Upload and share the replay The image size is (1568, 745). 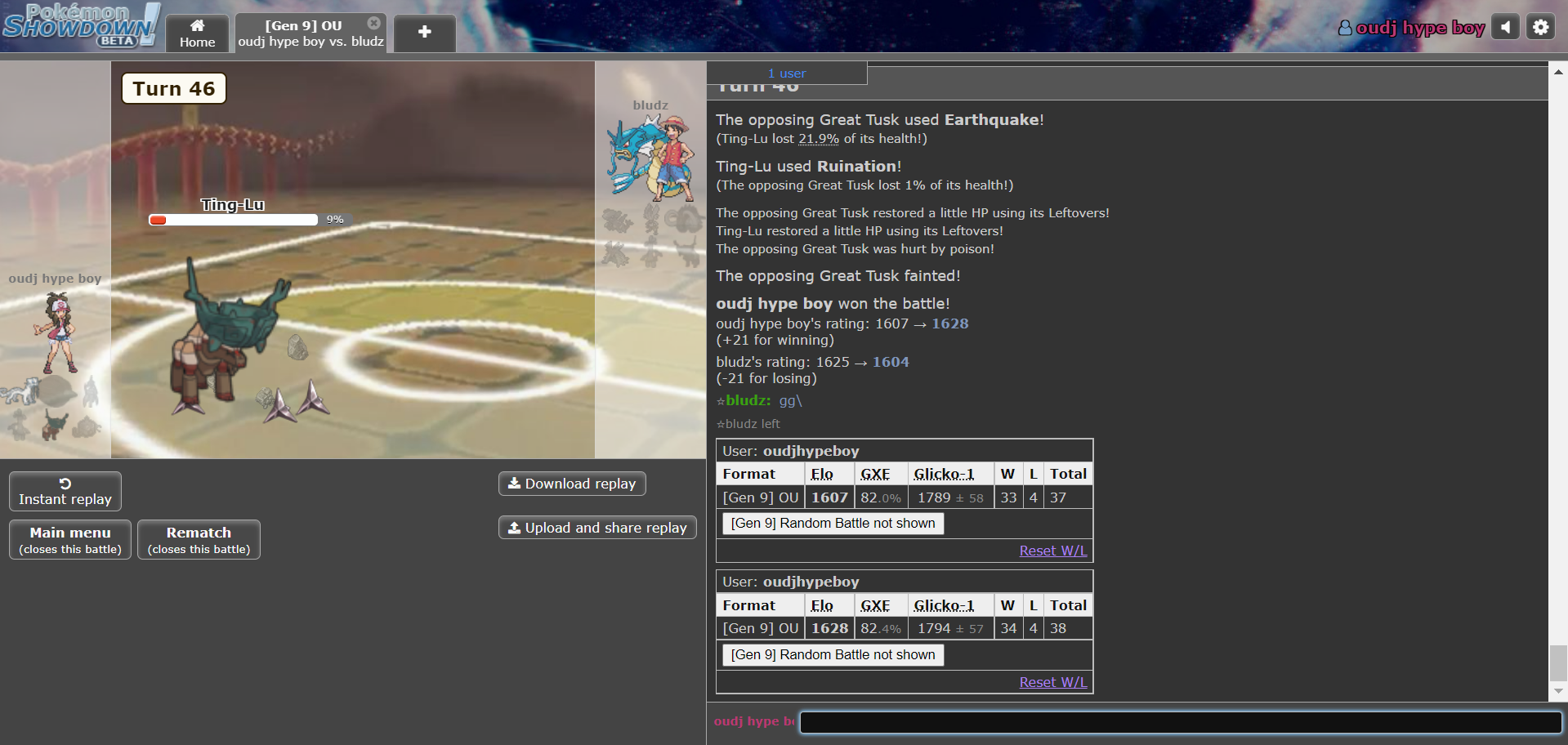click(x=597, y=528)
